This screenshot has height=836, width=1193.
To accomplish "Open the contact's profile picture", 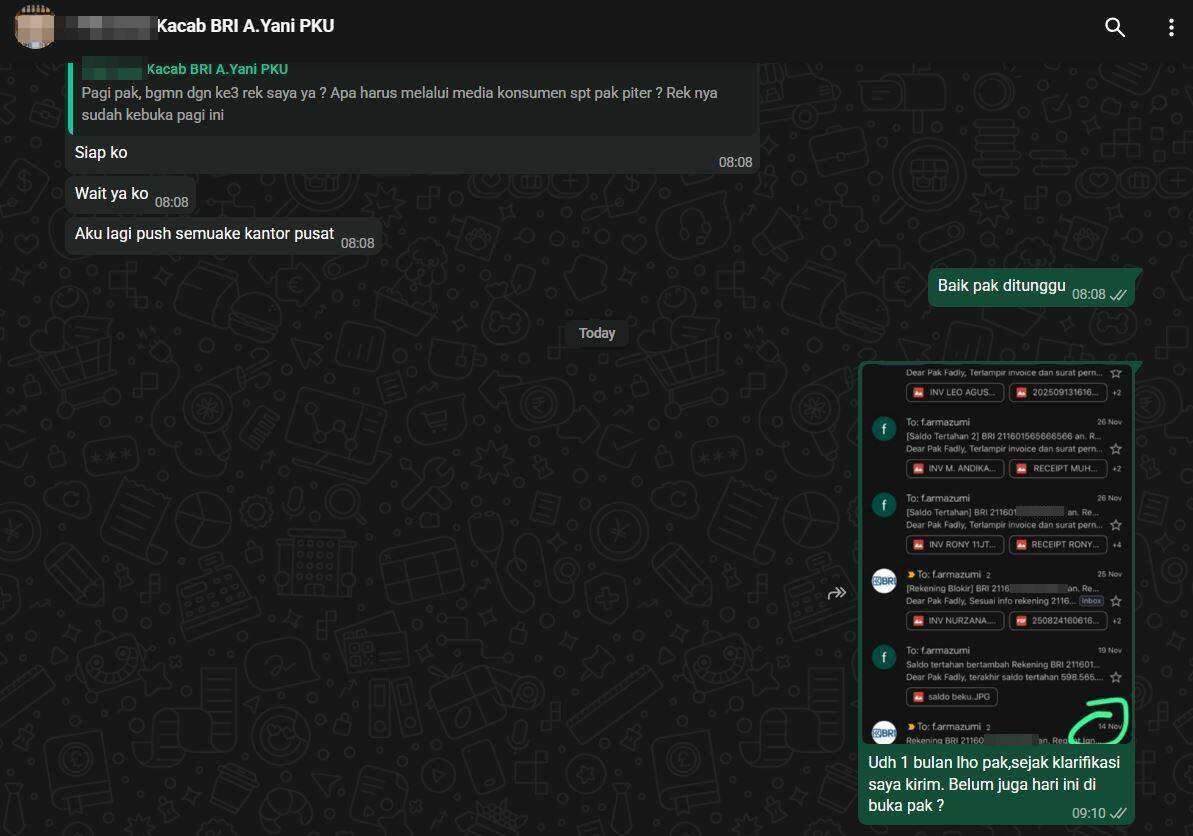I will pyautogui.click(x=35, y=26).
